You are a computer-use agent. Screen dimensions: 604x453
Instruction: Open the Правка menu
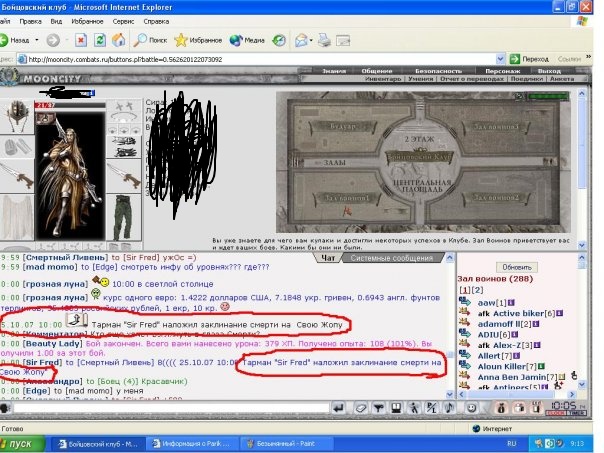click(30, 22)
